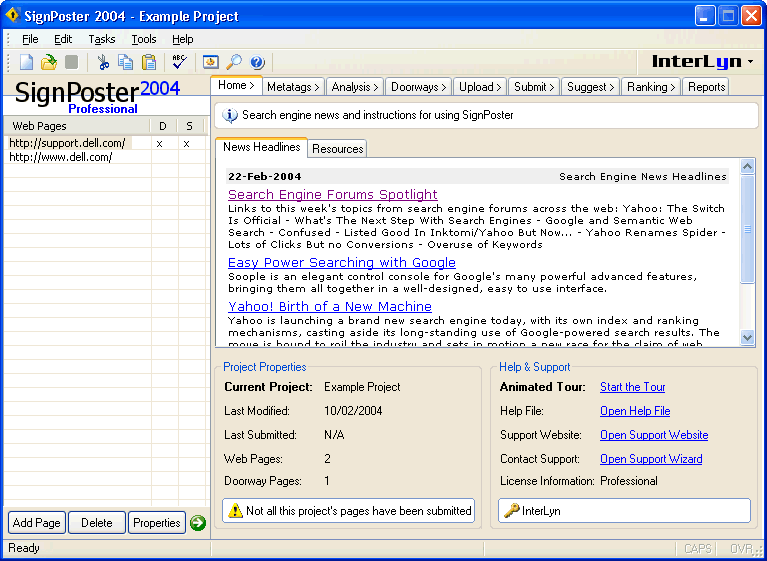Click the news scrollbar up arrow

pos(747,167)
